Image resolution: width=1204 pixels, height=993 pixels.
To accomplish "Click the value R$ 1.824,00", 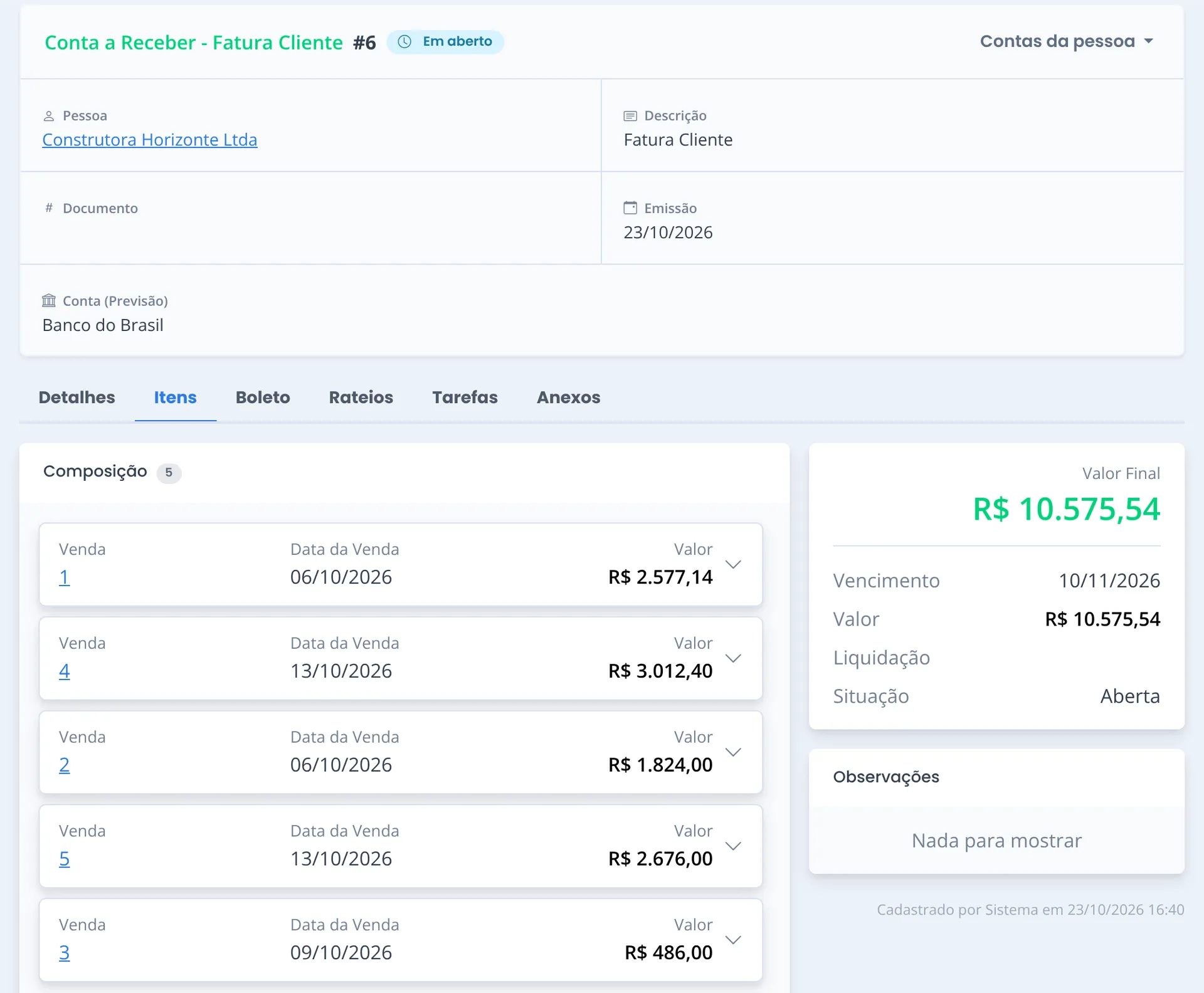I will point(660,765).
